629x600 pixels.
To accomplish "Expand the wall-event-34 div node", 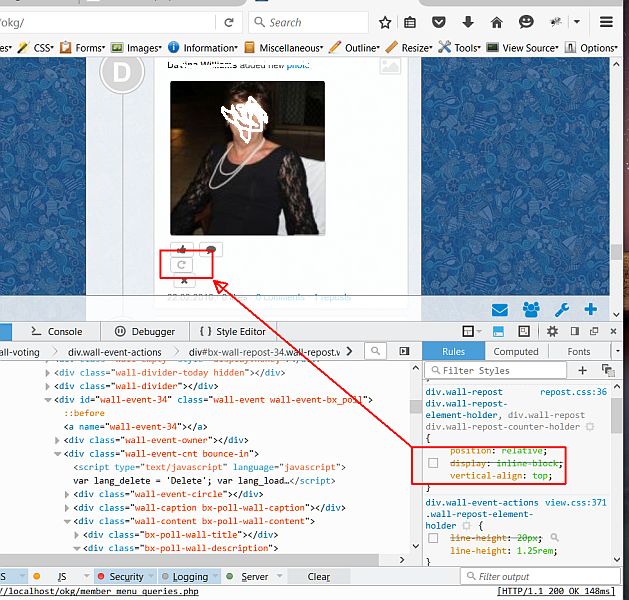I will coord(47,400).
